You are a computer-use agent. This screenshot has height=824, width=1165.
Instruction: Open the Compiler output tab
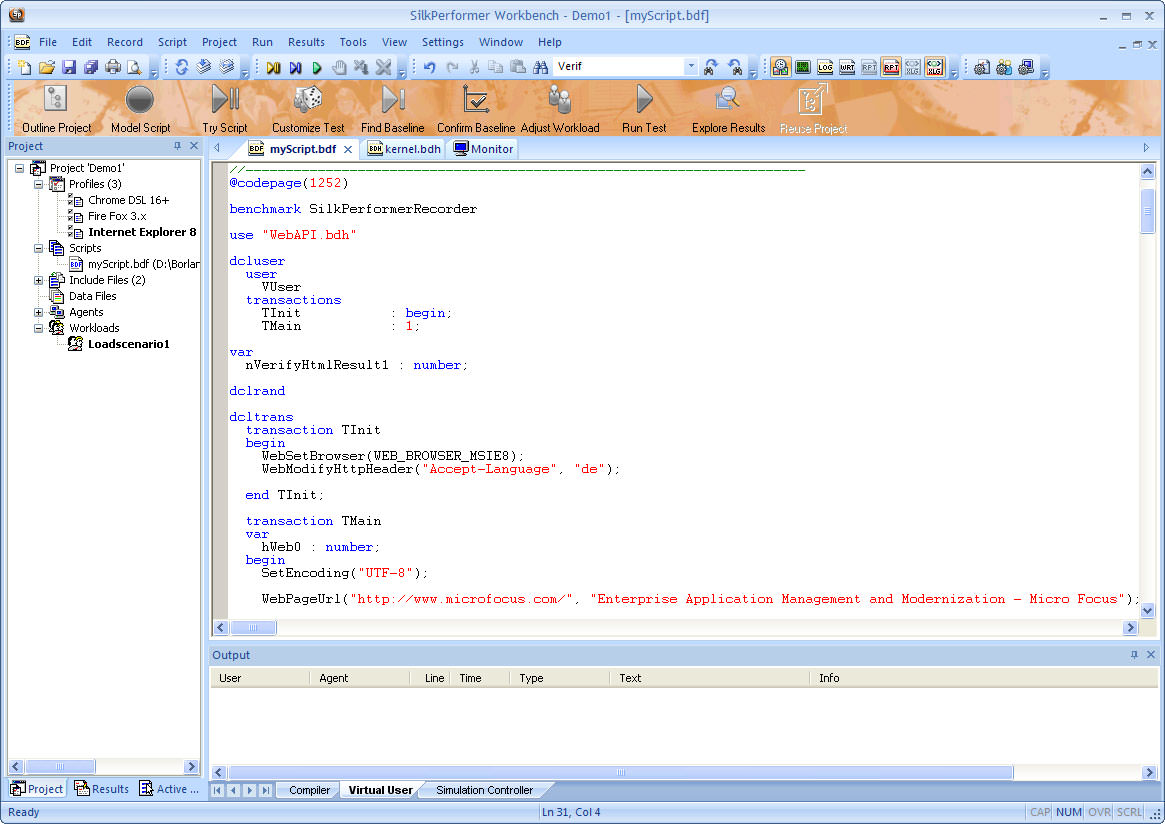coord(309,790)
